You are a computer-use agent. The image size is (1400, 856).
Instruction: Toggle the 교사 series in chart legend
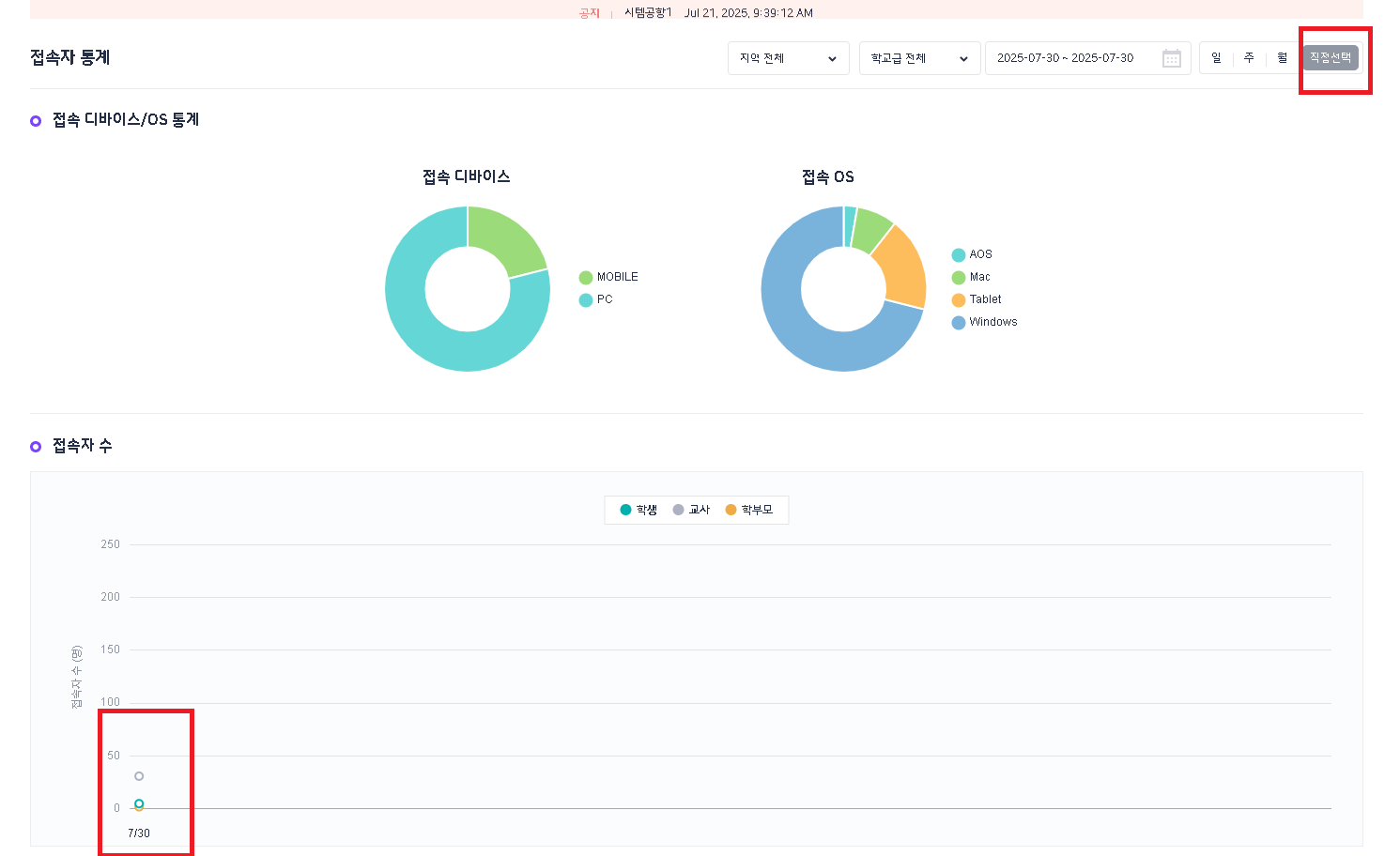691,510
